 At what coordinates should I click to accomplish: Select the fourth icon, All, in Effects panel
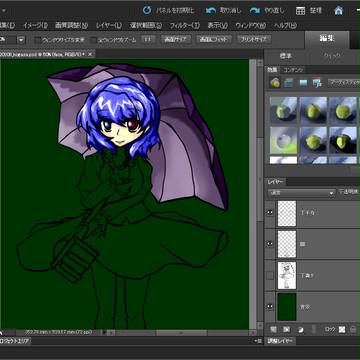click(x=317, y=83)
